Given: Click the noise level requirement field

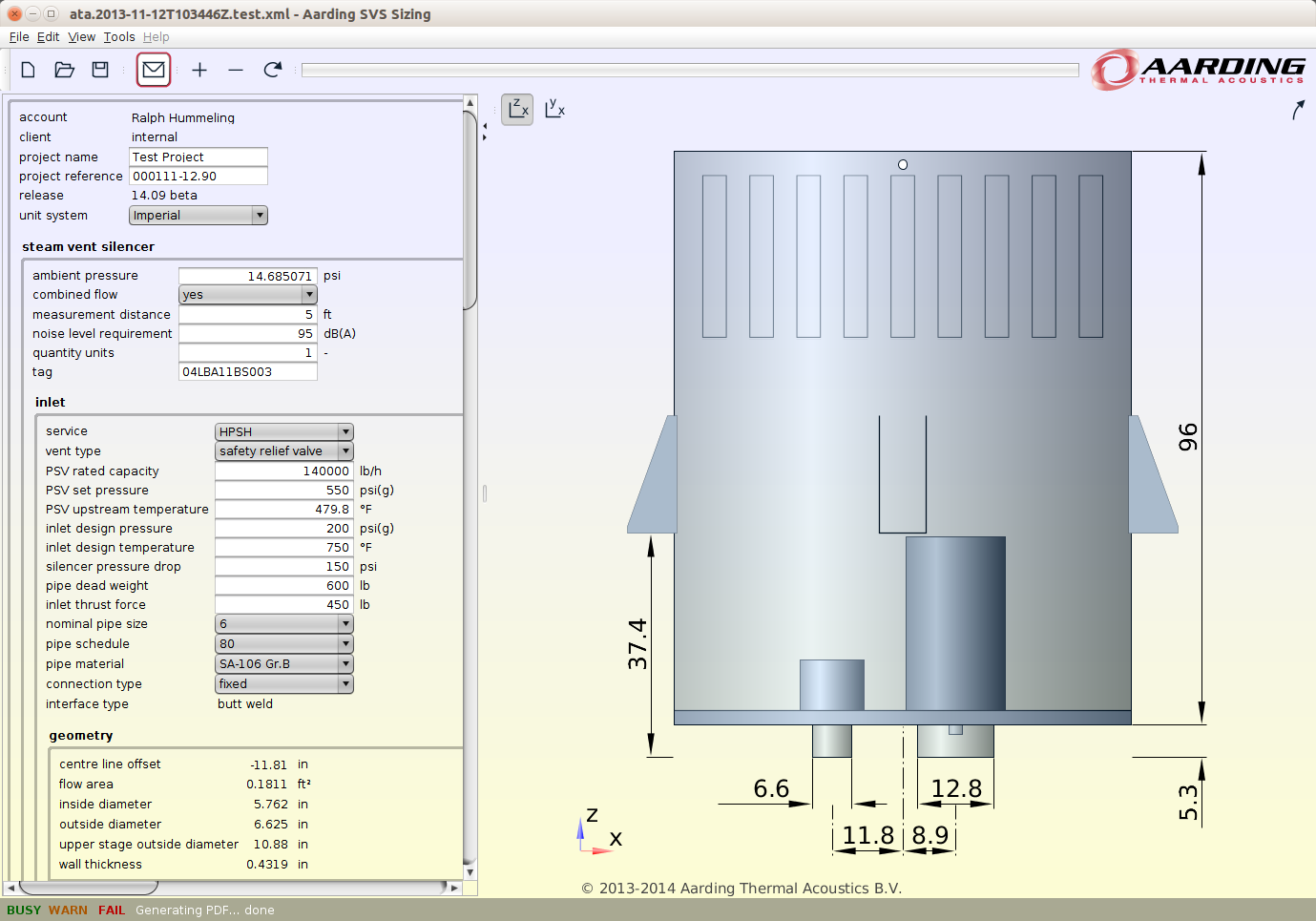Looking at the screenshot, I should click(248, 333).
